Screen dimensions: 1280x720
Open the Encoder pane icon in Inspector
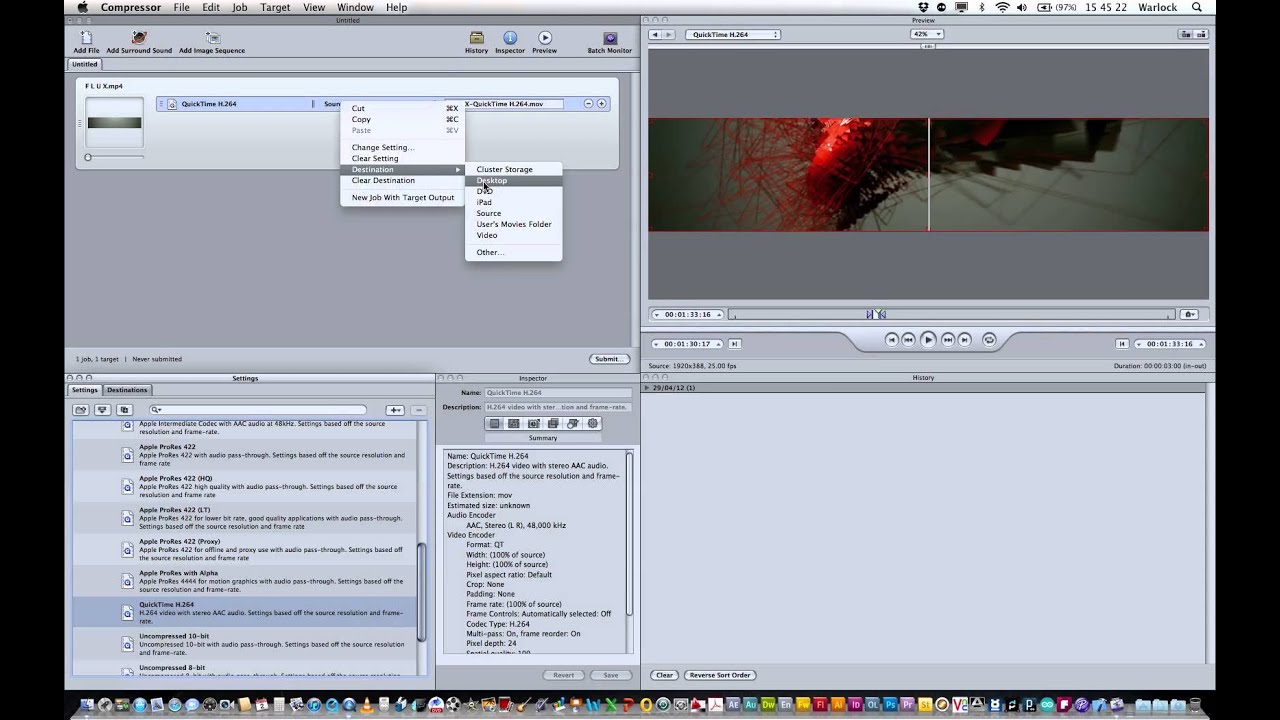pos(514,424)
